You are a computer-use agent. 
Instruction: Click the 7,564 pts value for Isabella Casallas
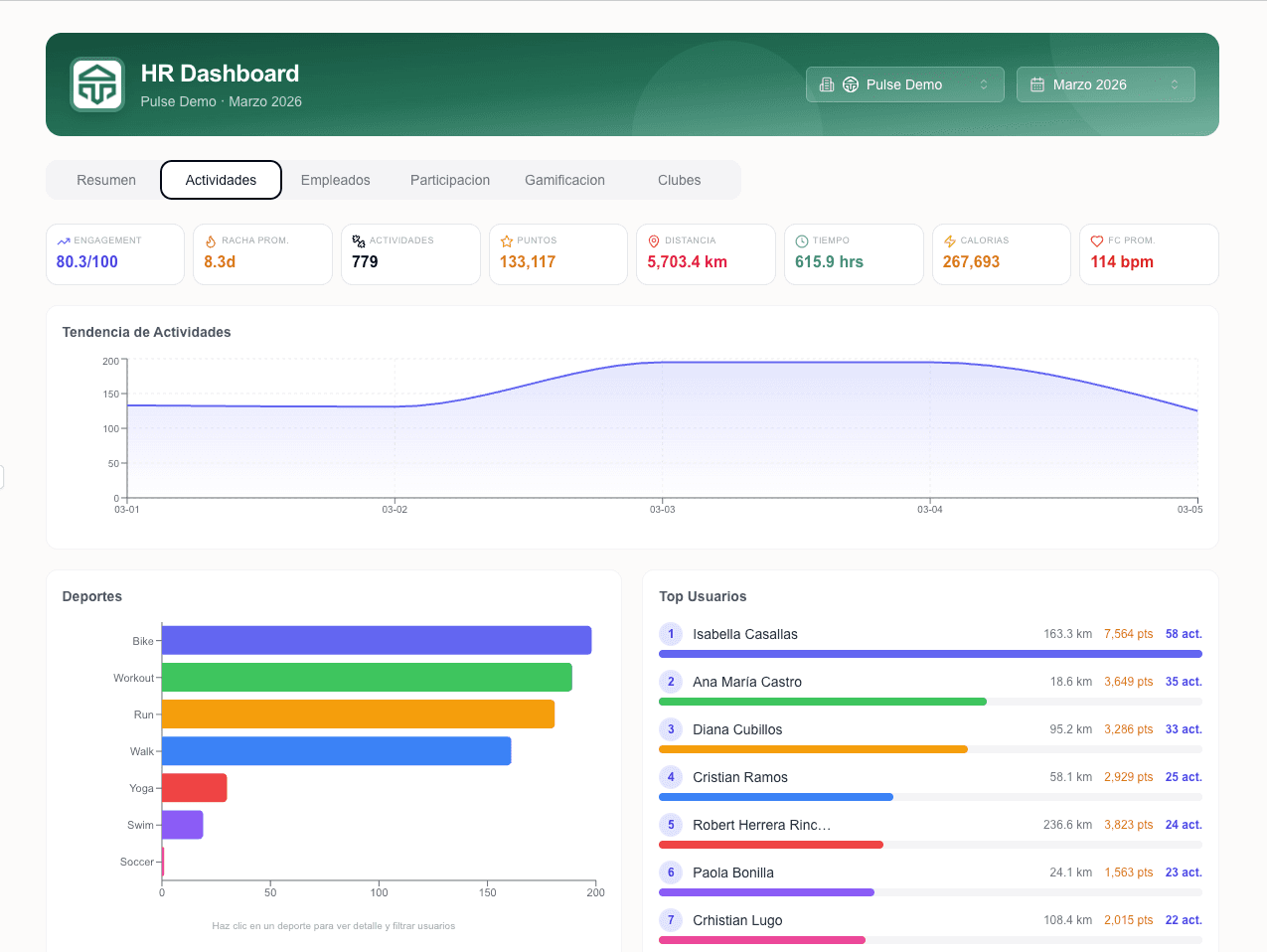click(x=1128, y=634)
